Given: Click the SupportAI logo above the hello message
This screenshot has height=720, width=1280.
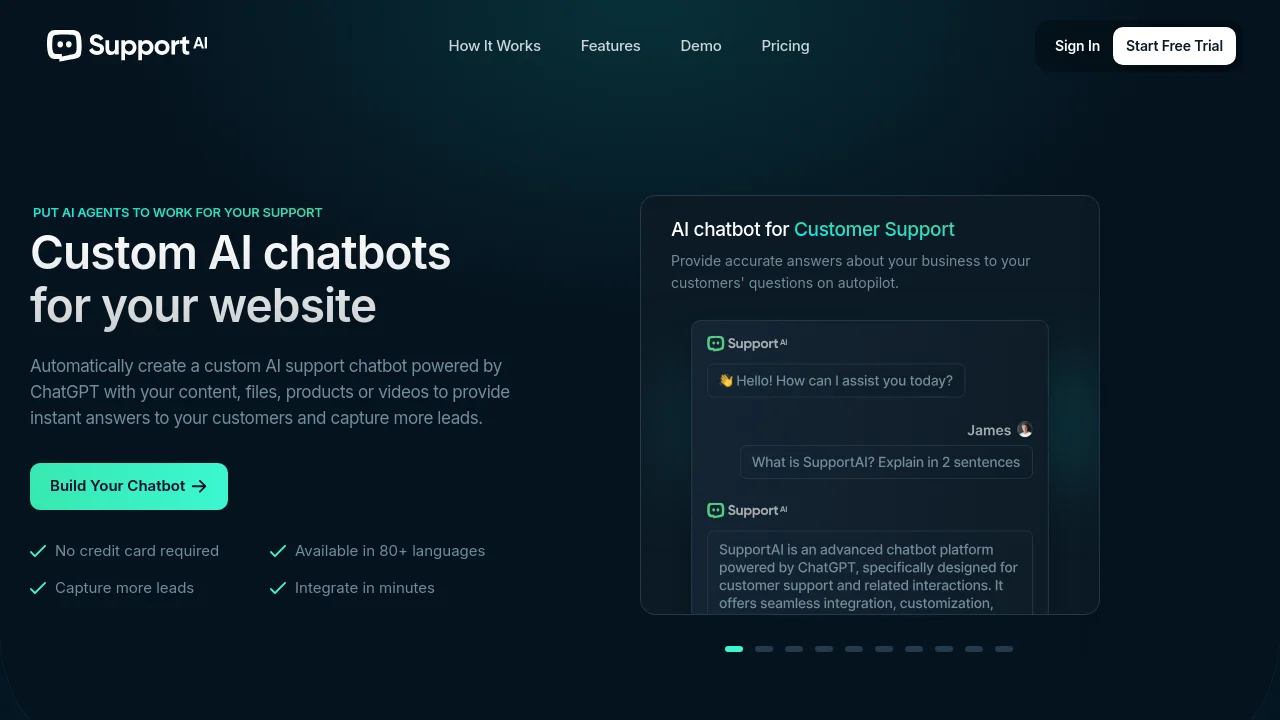Looking at the screenshot, I should tap(747, 343).
